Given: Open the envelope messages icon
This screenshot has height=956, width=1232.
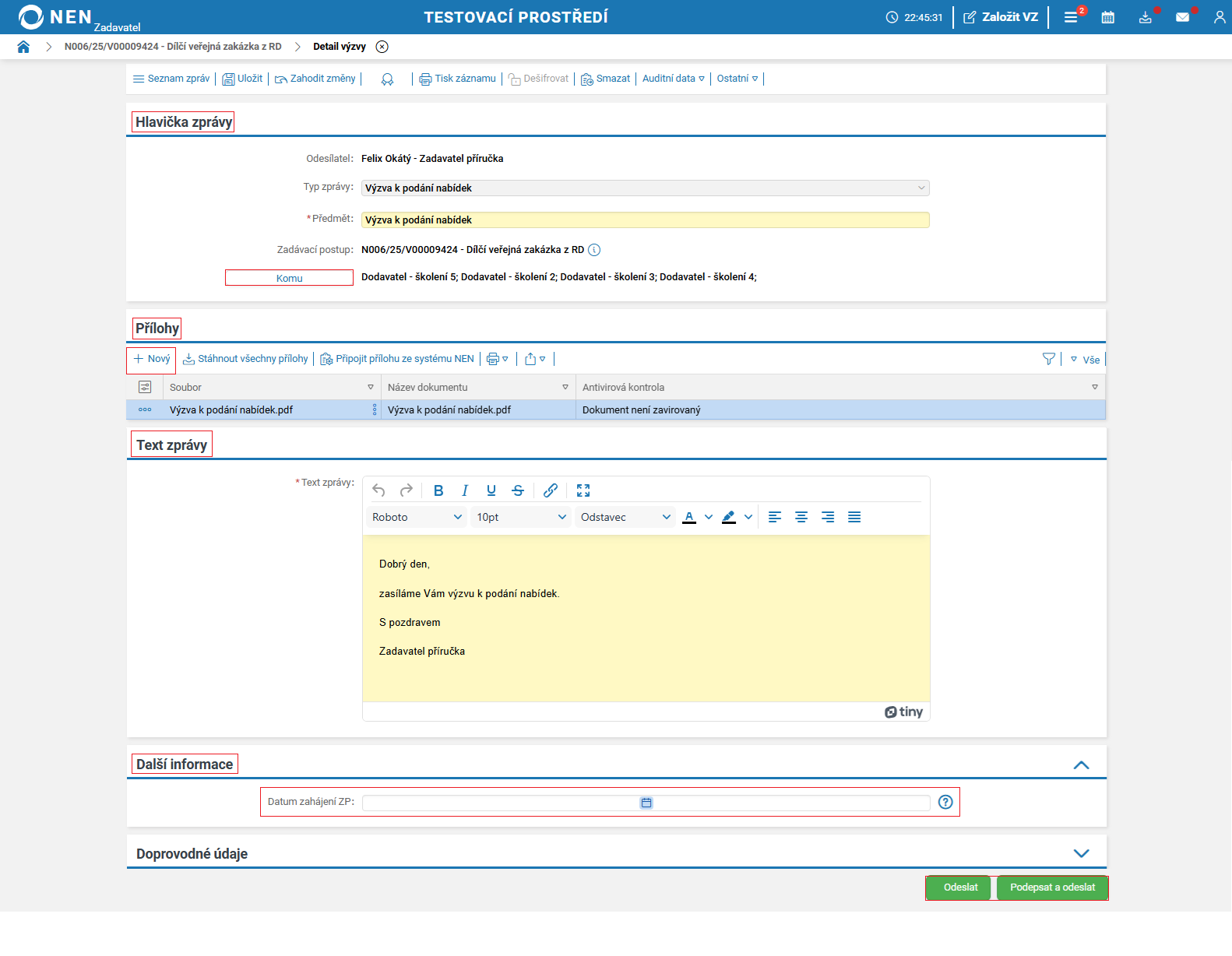Looking at the screenshot, I should 1182,17.
